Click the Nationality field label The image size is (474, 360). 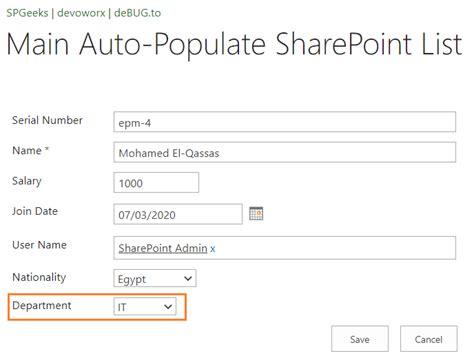pos(39,277)
